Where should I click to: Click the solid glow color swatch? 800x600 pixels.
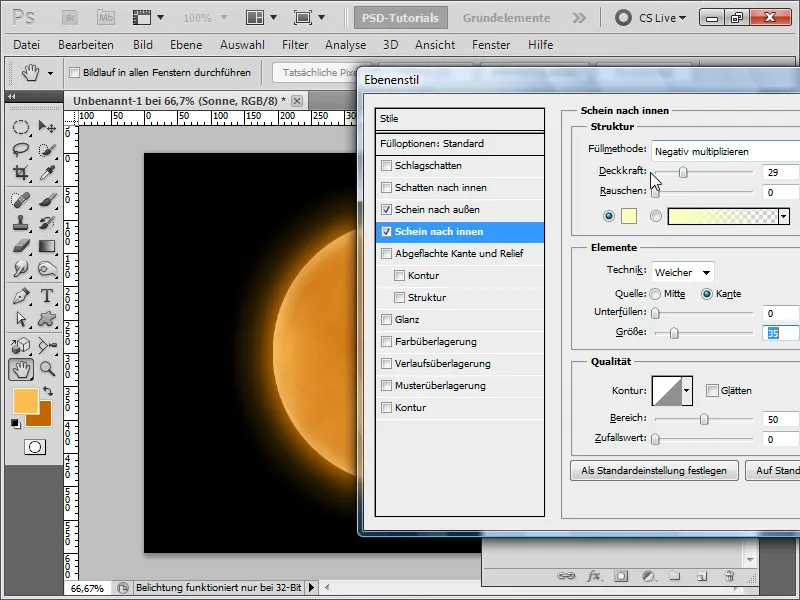(x=629, y=216)
